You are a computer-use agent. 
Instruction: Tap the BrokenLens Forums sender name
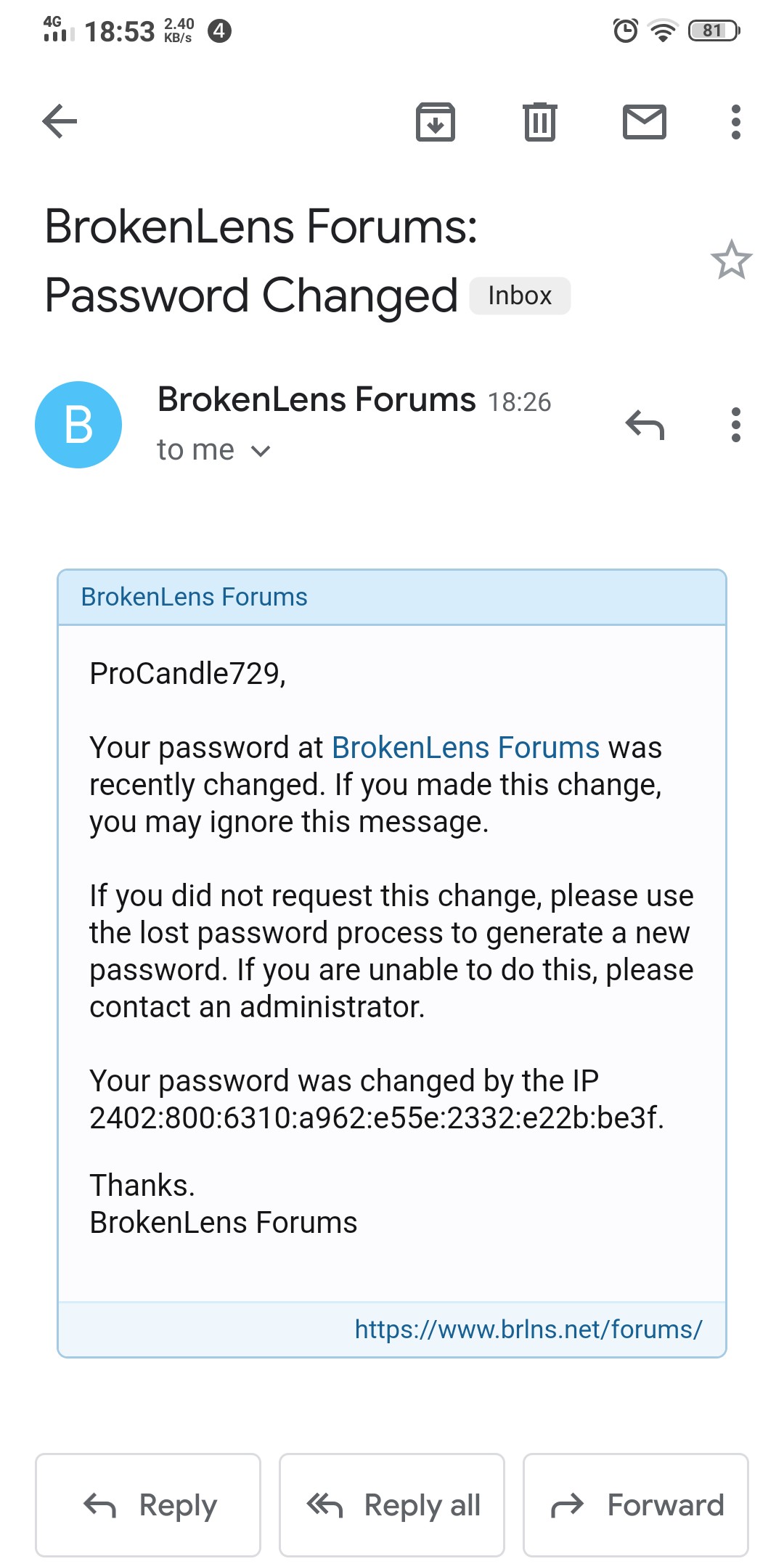pos(317,399)
